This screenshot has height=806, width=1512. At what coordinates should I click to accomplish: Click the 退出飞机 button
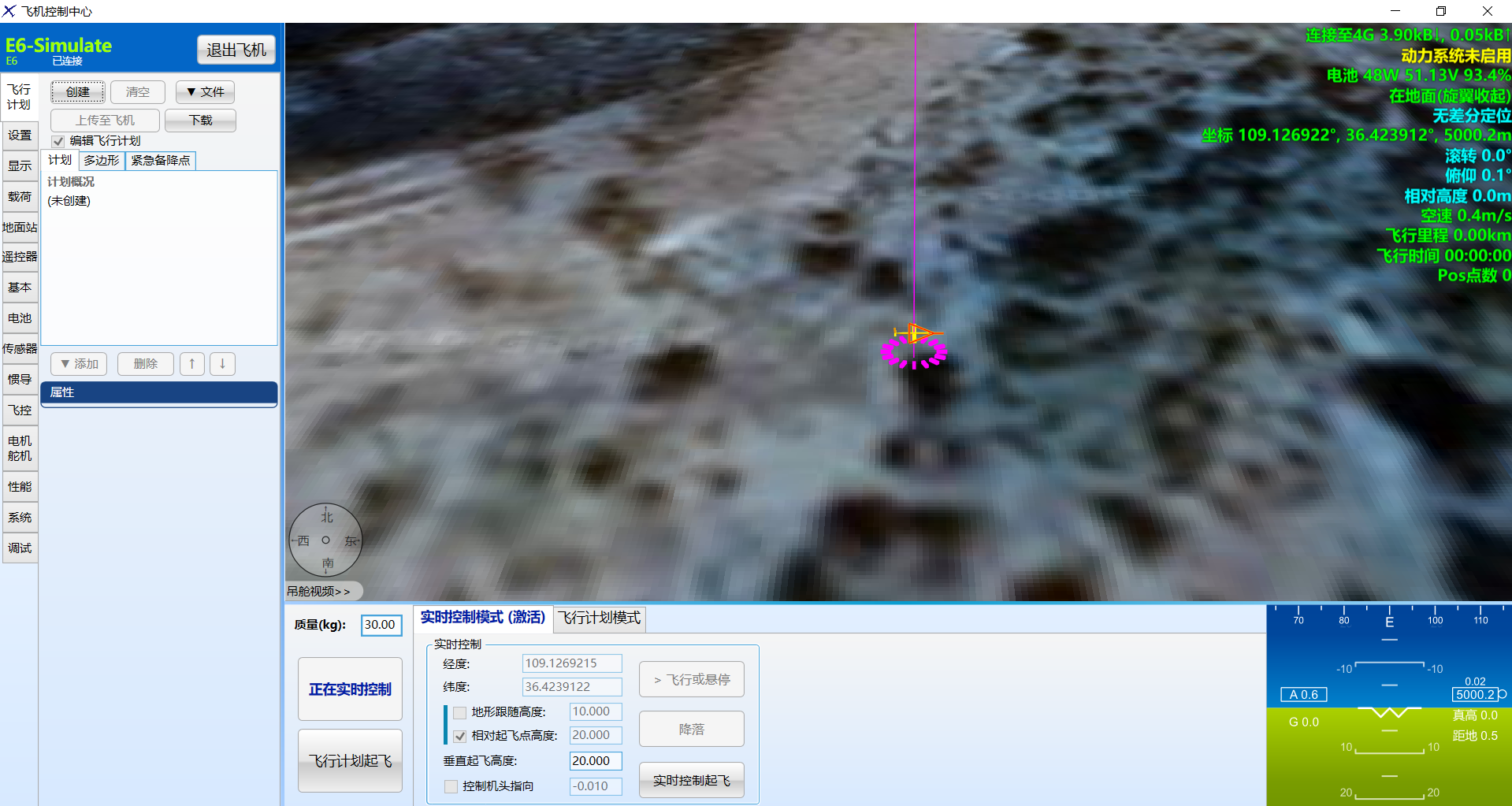[x=236, y=50]
